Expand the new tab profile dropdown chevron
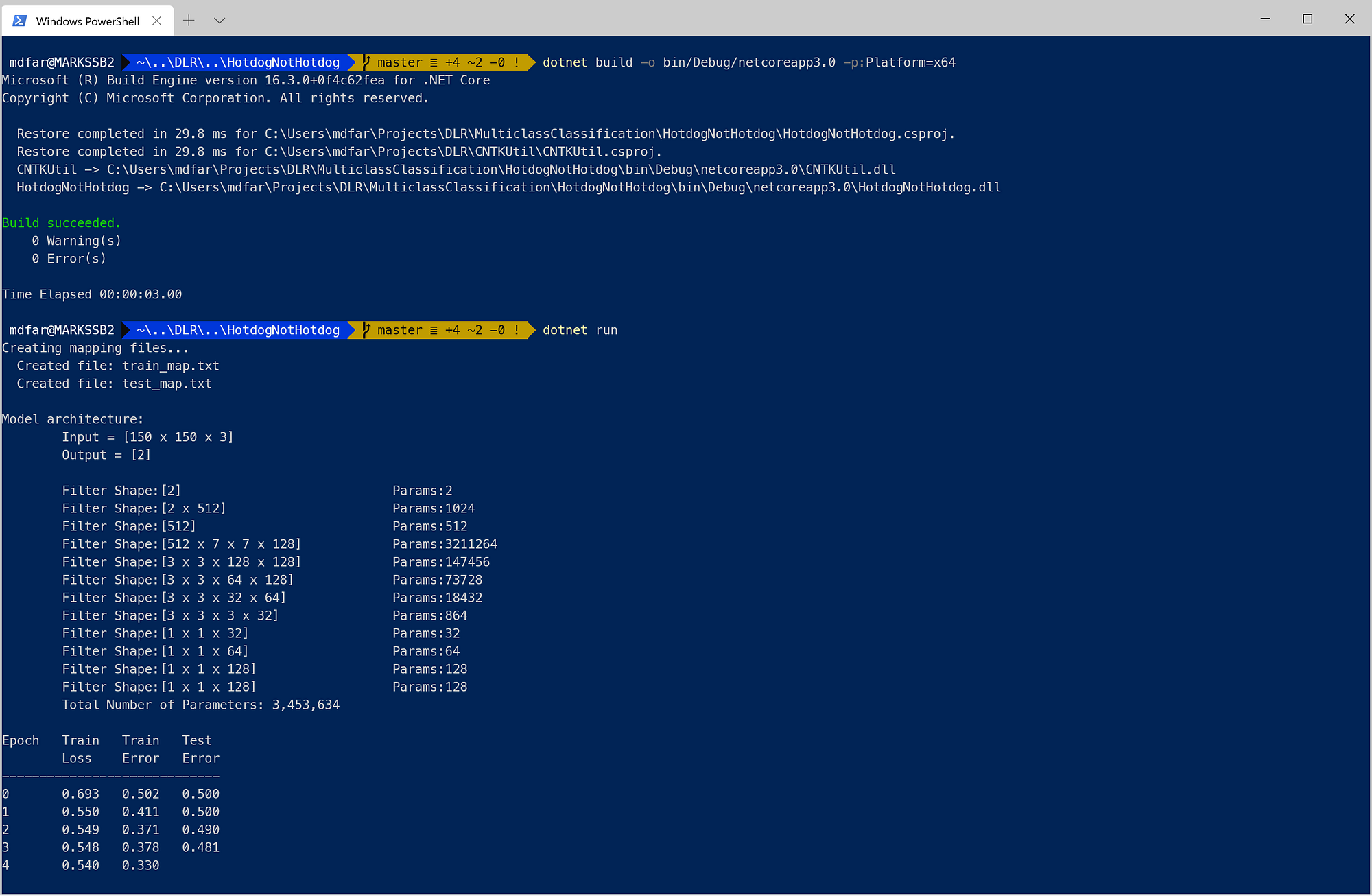The width and height of the screenshot is (1372, 896). (x=220, y=21)
